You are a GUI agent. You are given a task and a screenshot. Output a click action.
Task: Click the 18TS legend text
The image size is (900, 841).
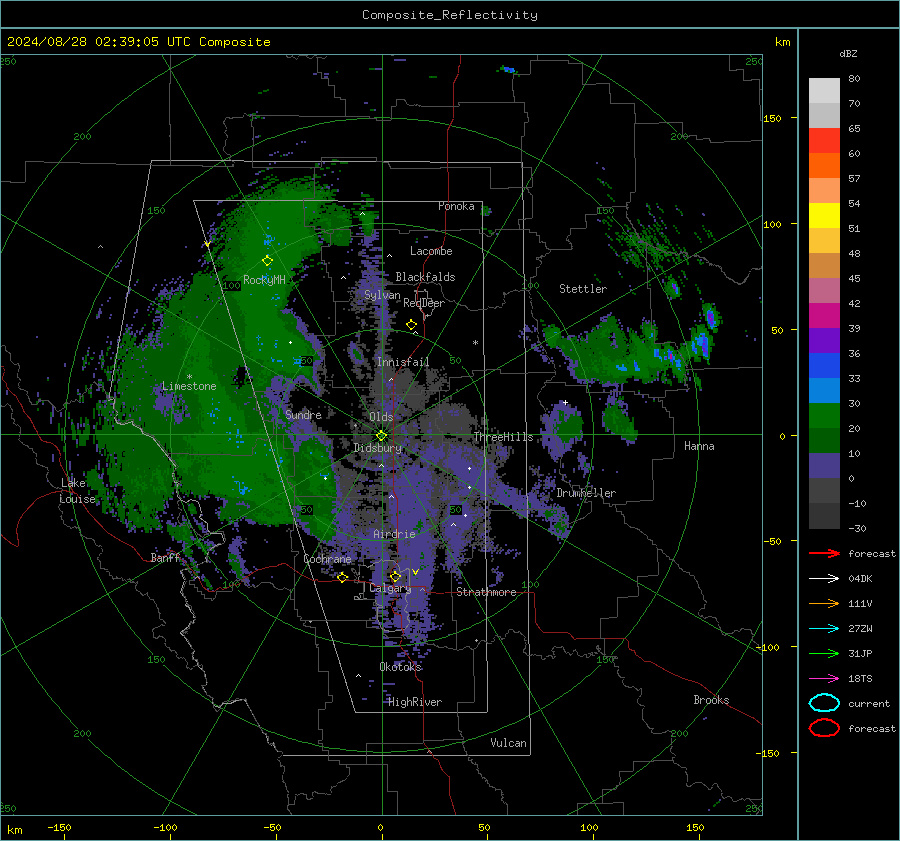pyautogui.click(x=860, y=679)
